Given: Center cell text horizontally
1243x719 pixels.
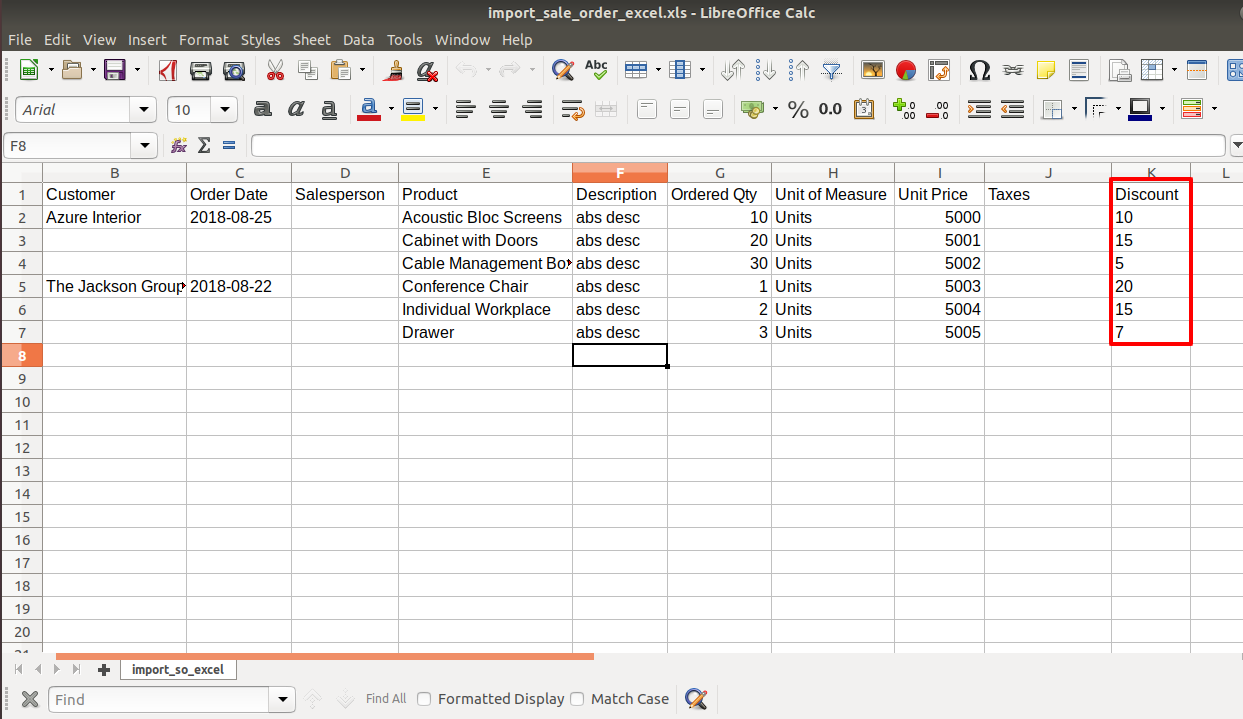Looking at the screenshot, I should [x=498, y=109].
